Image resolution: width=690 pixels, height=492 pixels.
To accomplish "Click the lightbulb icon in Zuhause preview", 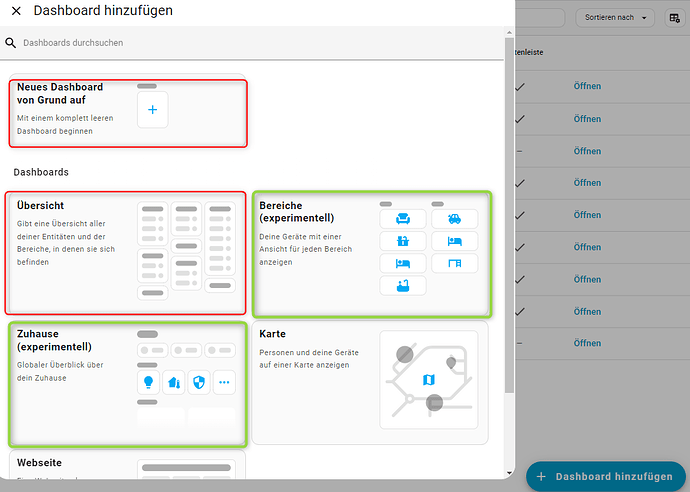I will click(x=148, y=382).
